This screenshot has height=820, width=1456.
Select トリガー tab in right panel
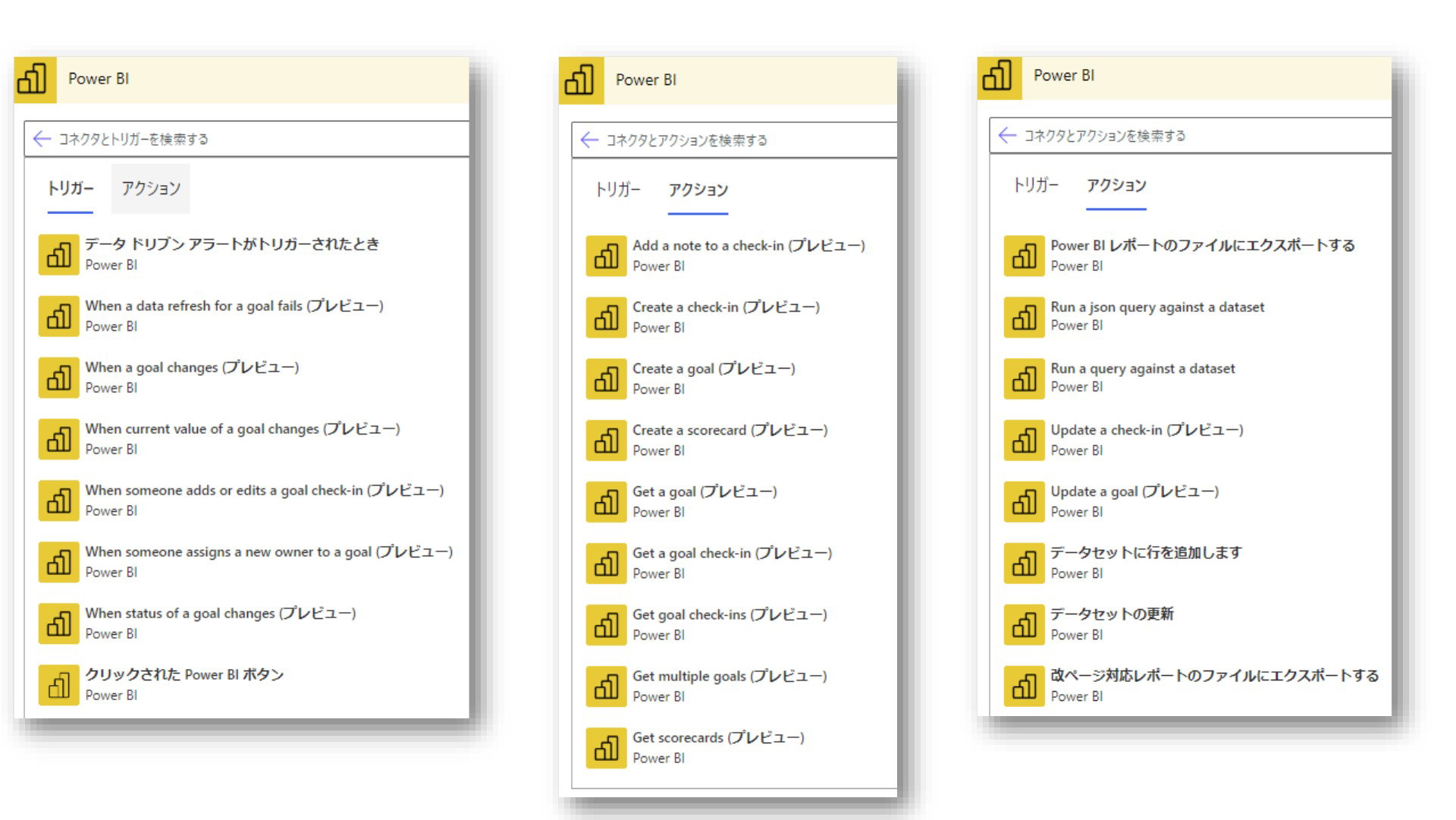pyautogui.click(x=1035, y=185)
